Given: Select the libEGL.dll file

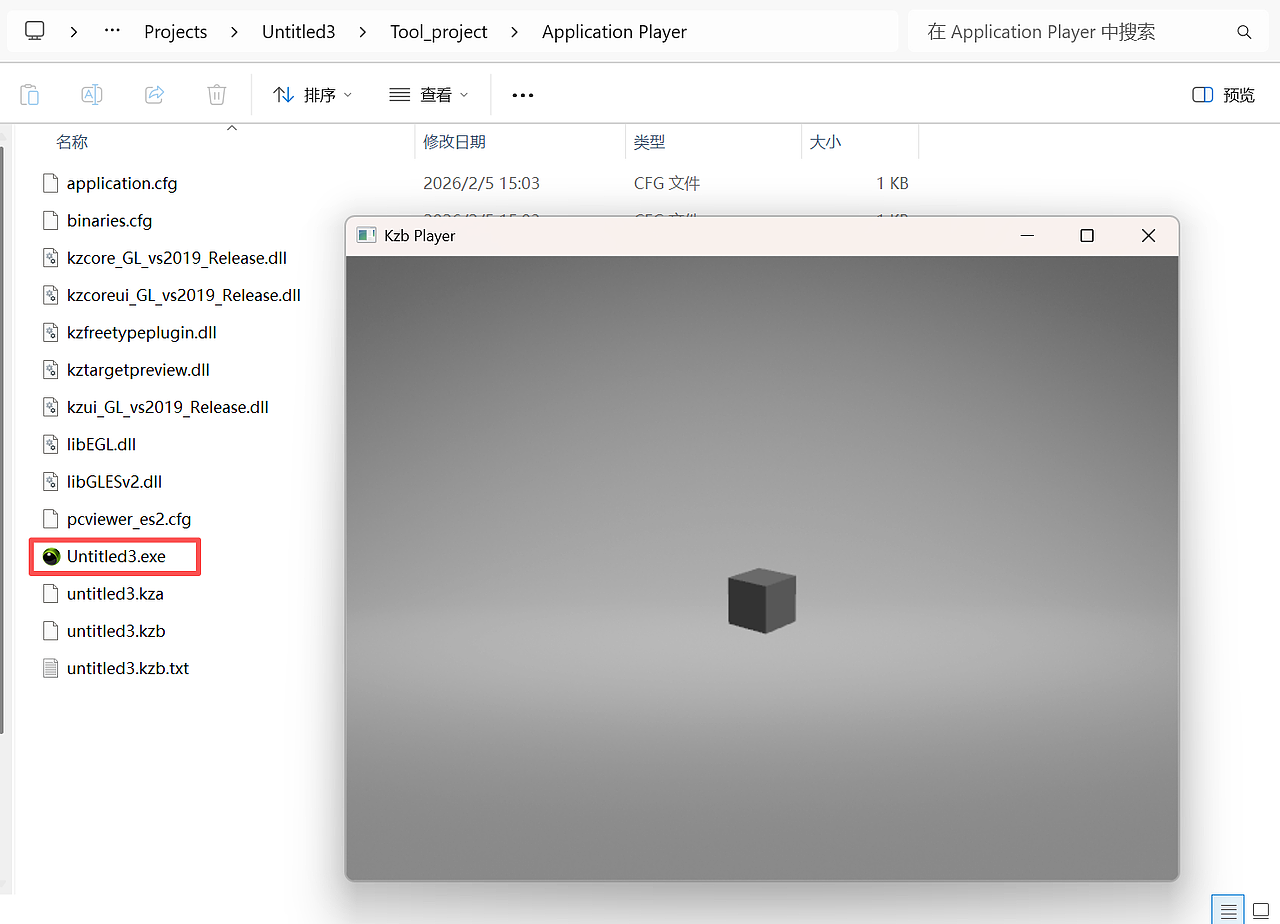Looking at the screenshot, I should point(101,444).
